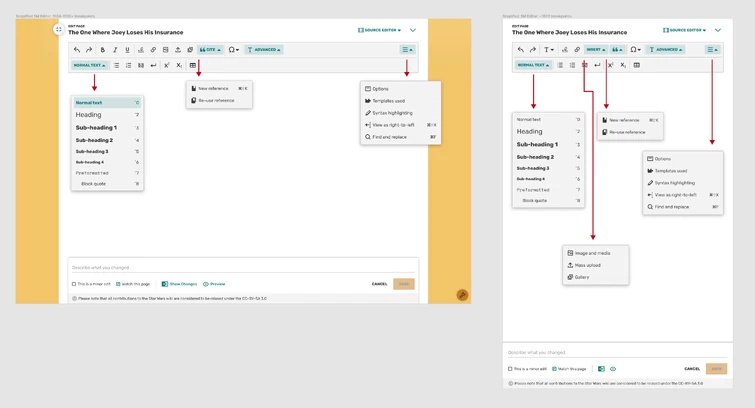Expand the Normal Text style dropdown at left

pyautogui.click(x=90, y=66)
